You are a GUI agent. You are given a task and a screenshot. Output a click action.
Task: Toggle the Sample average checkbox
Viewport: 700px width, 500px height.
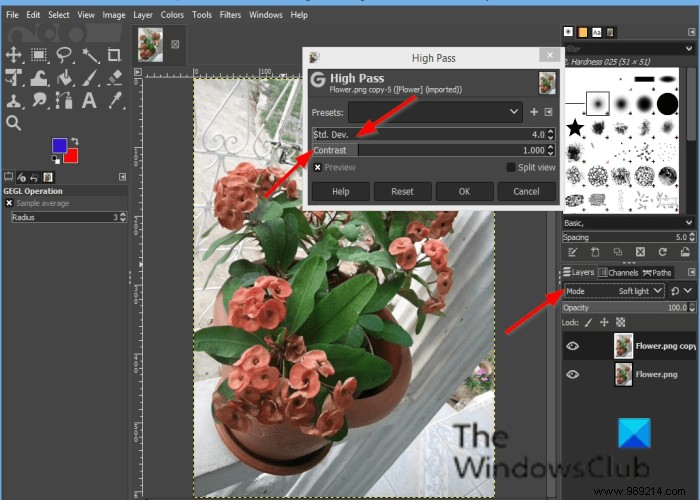tap(9, 203)
